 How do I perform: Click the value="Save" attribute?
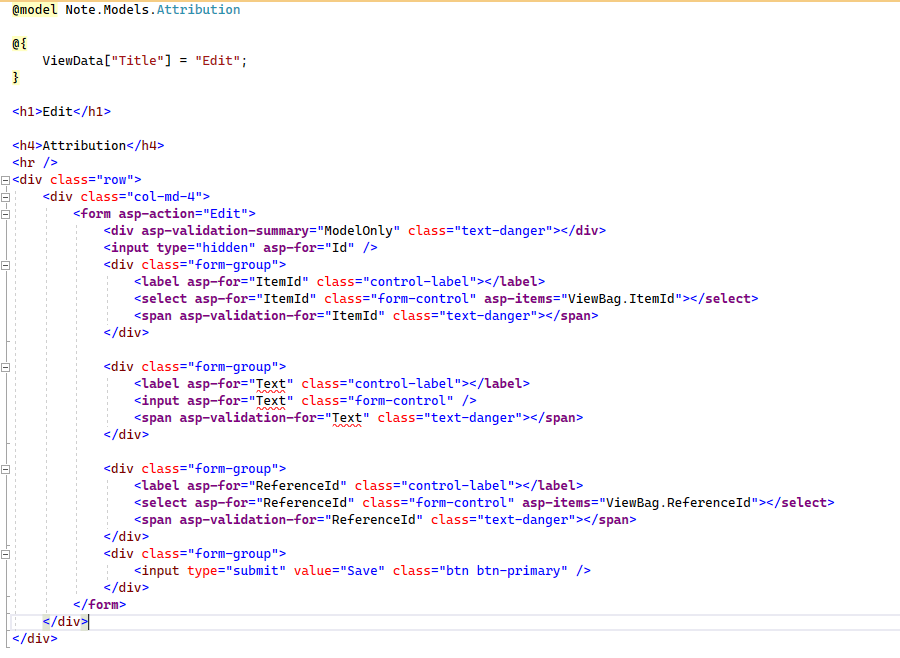(339, 571)
